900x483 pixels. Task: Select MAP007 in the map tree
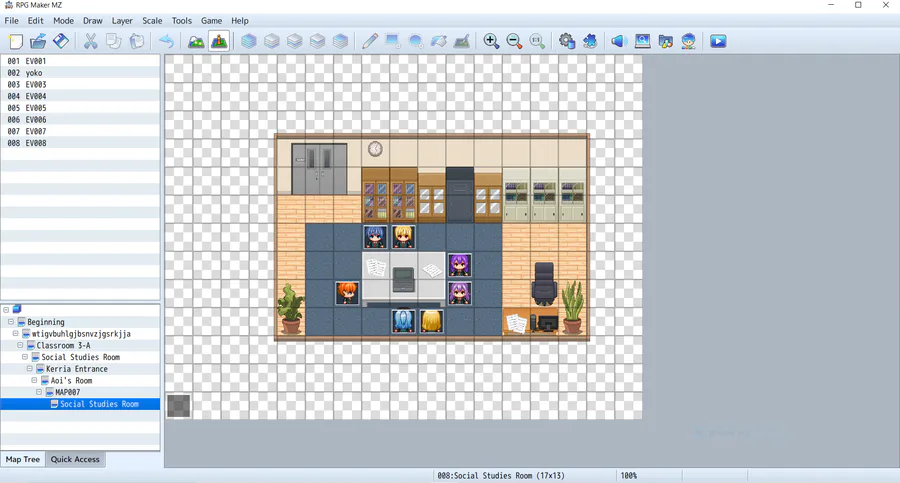click(x=67, y=392)
